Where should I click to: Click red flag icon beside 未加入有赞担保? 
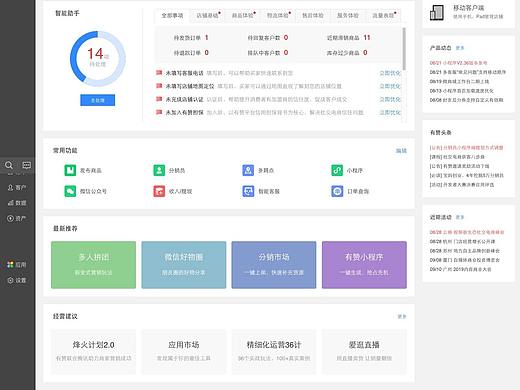159,112
